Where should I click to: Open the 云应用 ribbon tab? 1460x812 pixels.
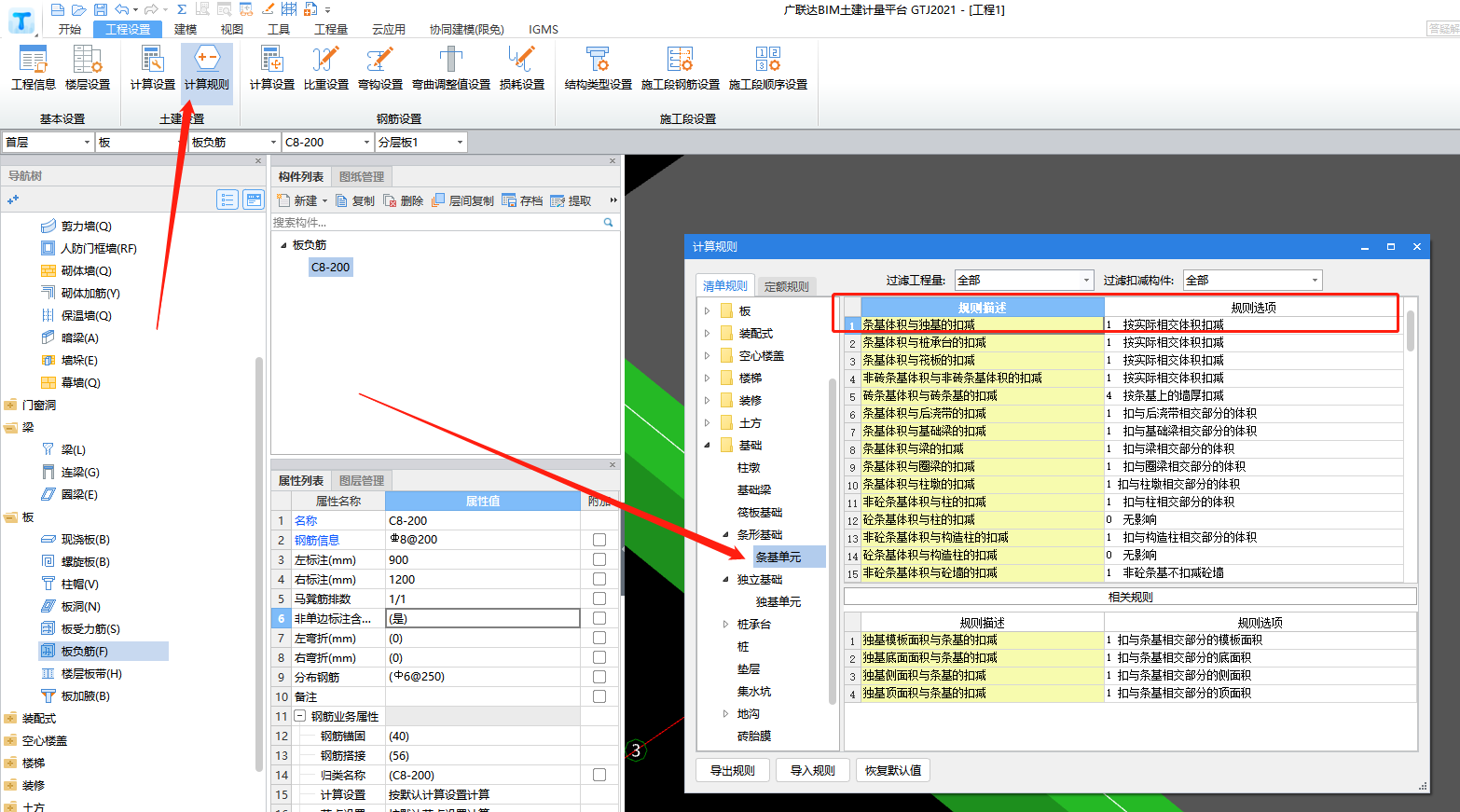pos(389,29)
